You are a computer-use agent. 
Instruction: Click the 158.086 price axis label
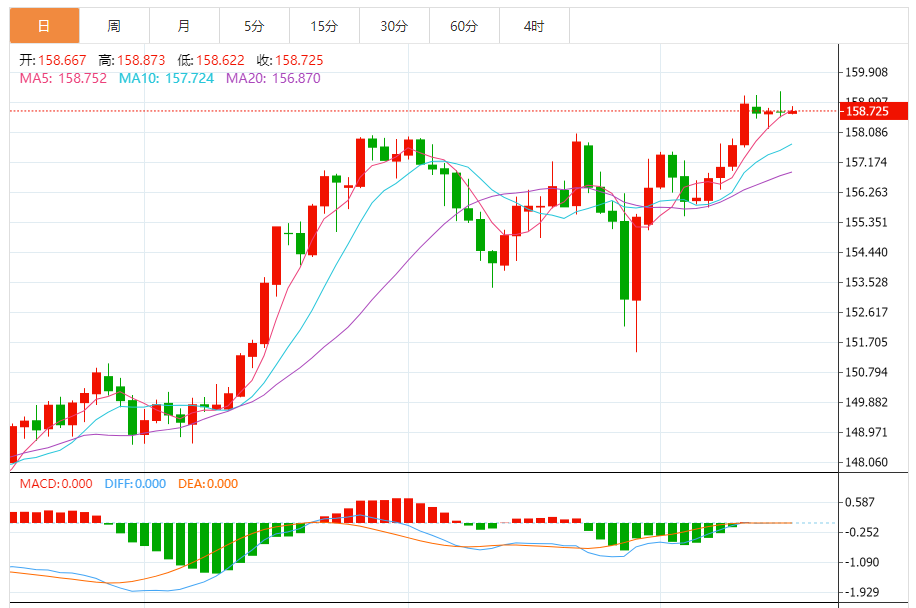866,133
